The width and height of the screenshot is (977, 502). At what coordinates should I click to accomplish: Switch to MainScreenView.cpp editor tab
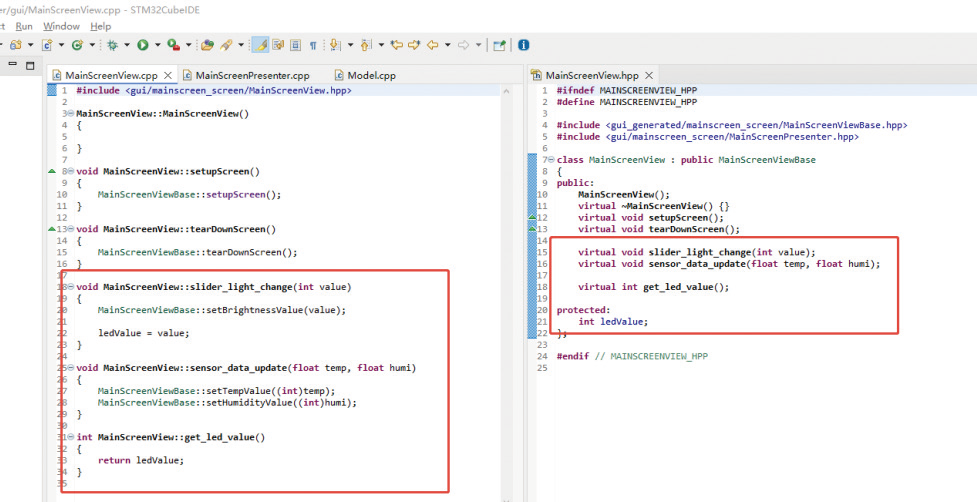click(112, 75)
